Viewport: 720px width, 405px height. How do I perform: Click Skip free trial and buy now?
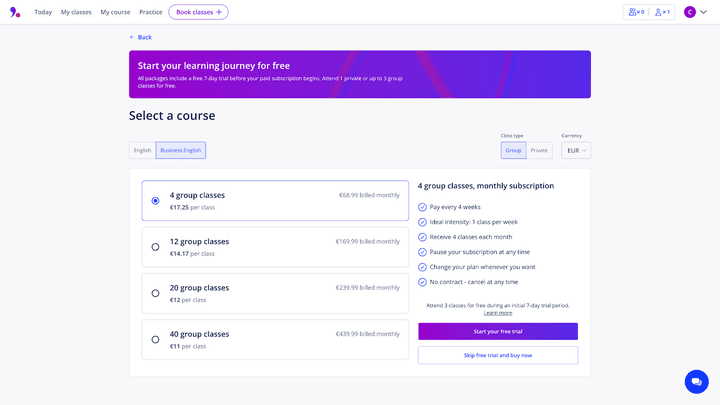point(498,355)
